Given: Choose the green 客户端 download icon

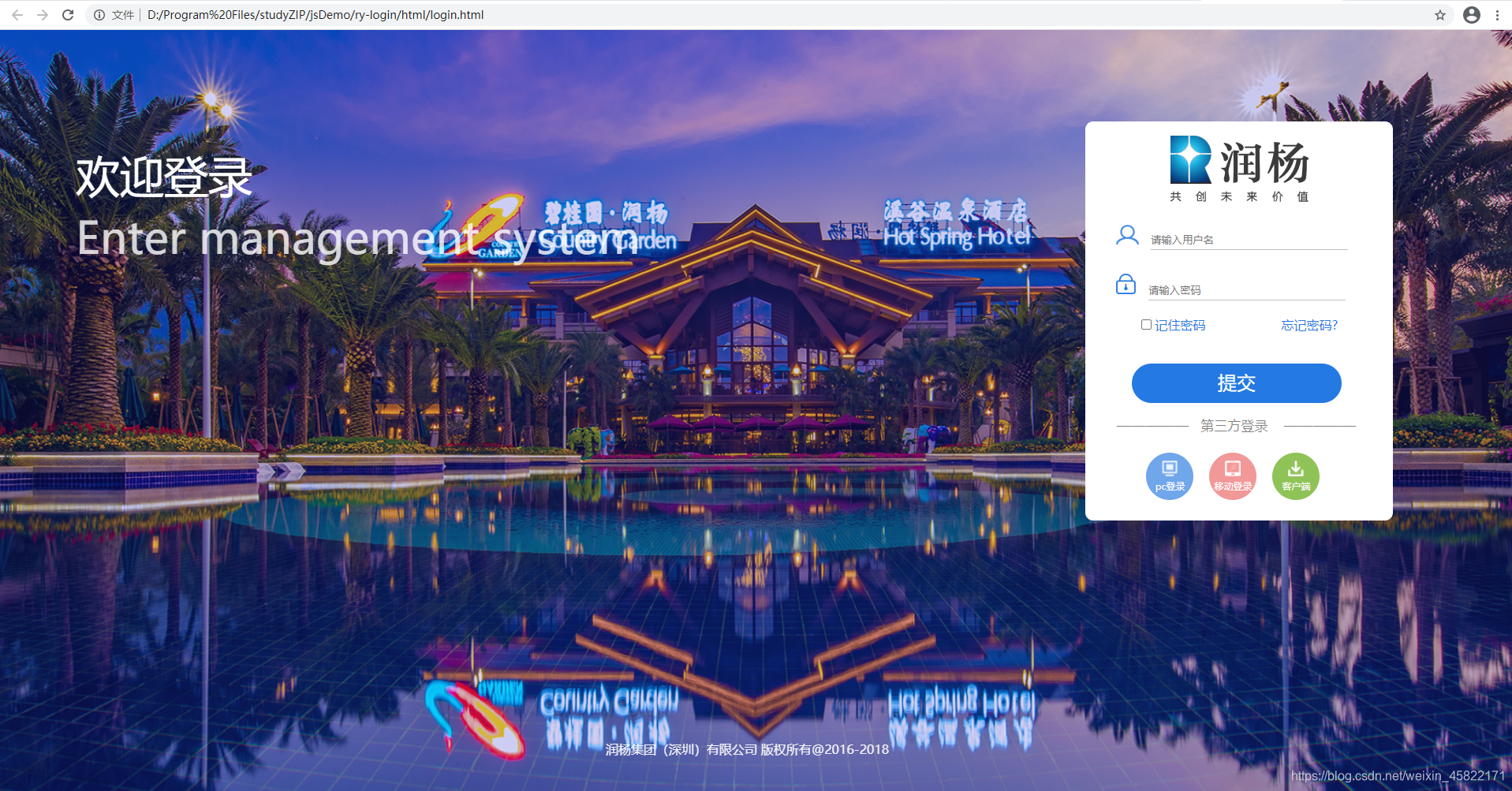Looking at the screenshot, I should [1296, 476].
